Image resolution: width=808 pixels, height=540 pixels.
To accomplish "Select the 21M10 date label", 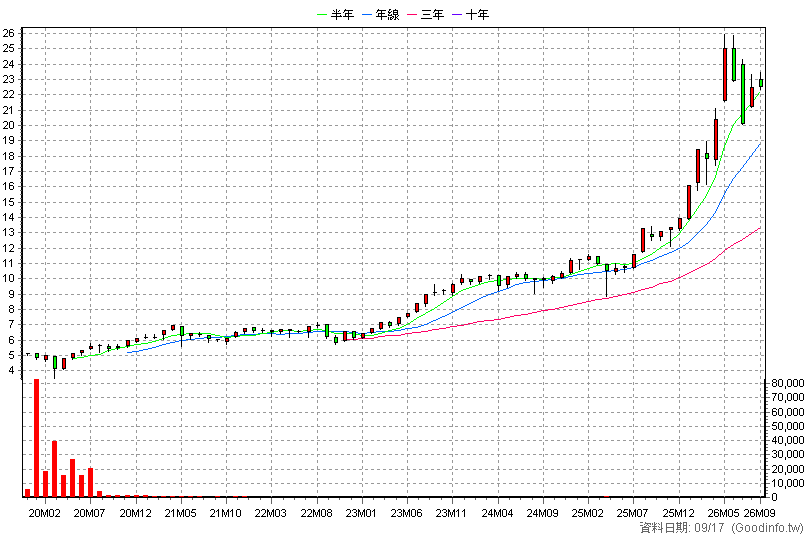I will [x=226, y=513].
